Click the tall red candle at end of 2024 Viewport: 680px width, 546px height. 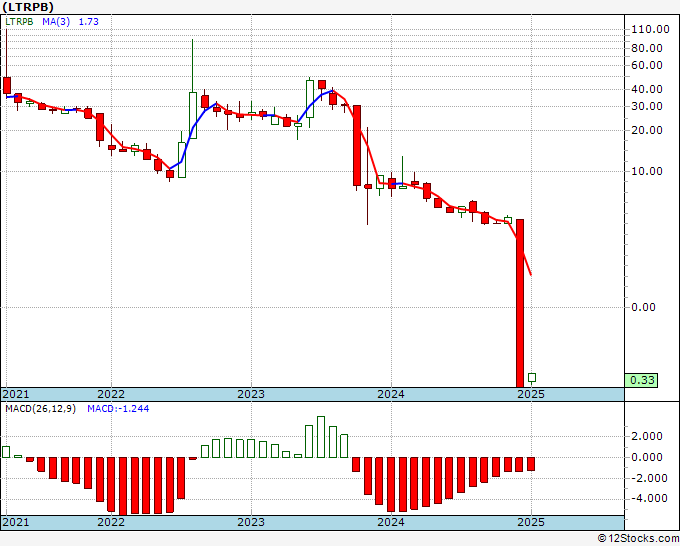[x=520, y=303]
